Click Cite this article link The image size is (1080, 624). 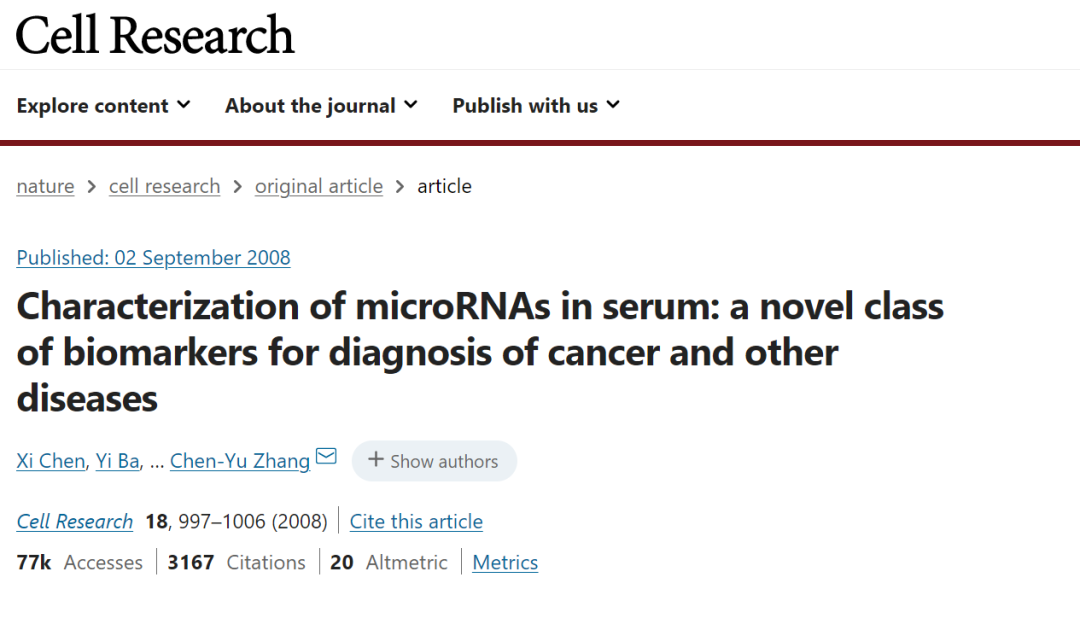tap(416, 521)
